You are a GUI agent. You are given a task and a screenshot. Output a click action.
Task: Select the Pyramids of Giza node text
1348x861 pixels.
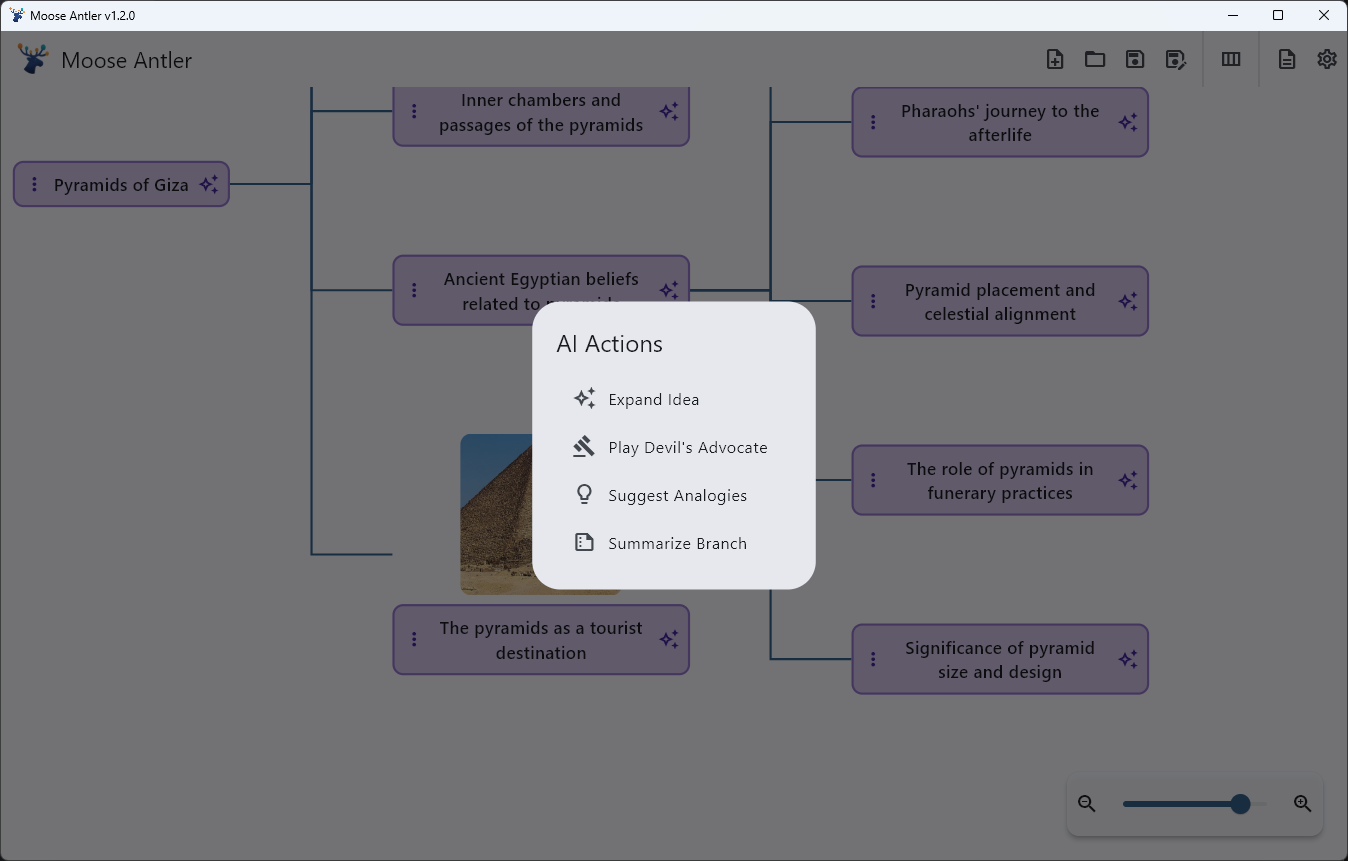[x=121, y=185]
